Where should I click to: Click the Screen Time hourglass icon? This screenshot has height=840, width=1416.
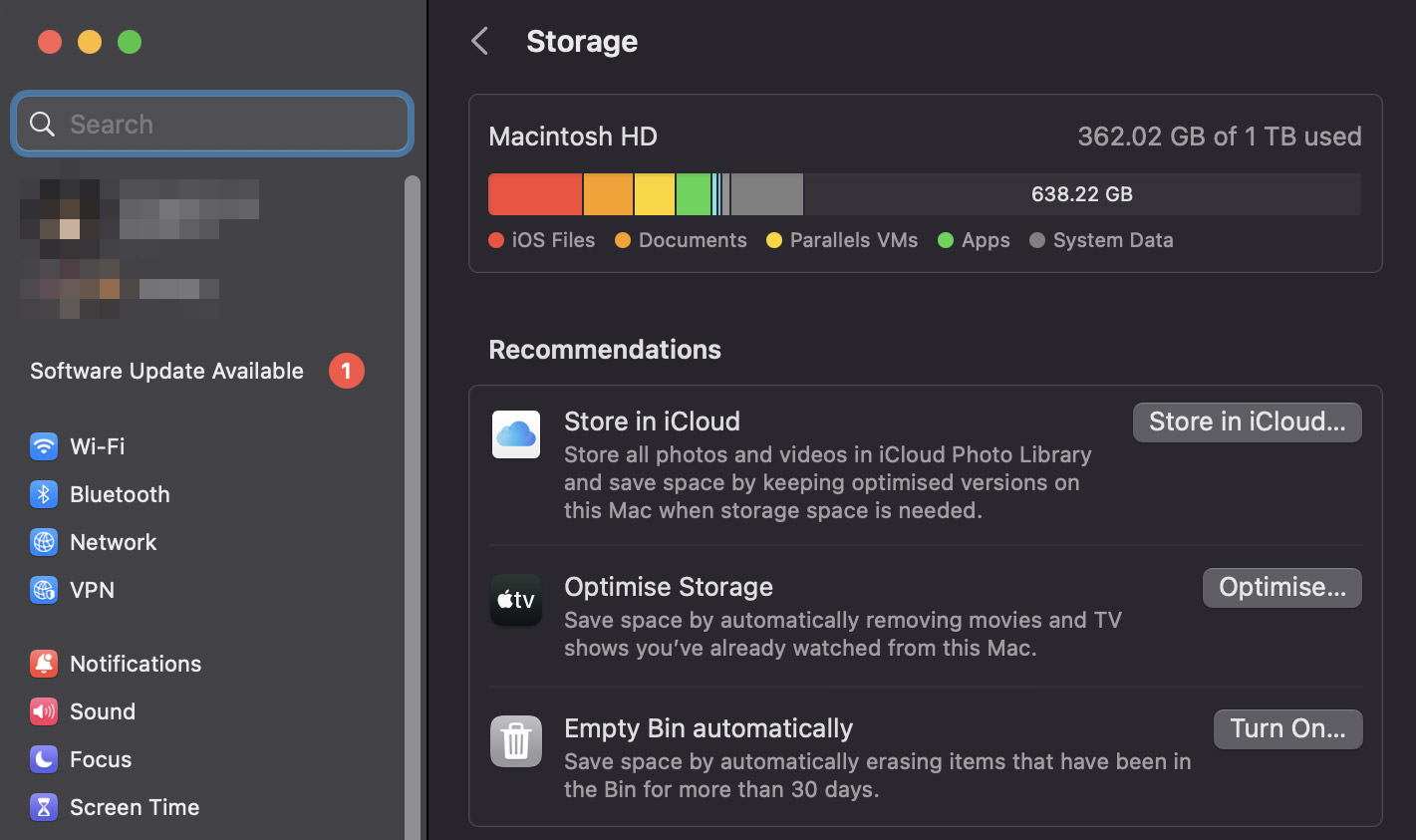[44, 807]
